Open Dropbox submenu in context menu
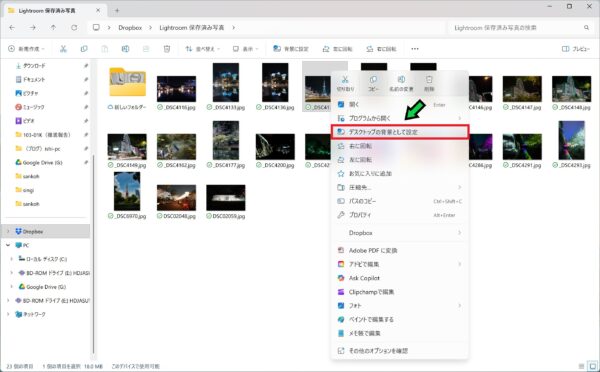This screenshot has height=372, width=600. coord(400,233)
